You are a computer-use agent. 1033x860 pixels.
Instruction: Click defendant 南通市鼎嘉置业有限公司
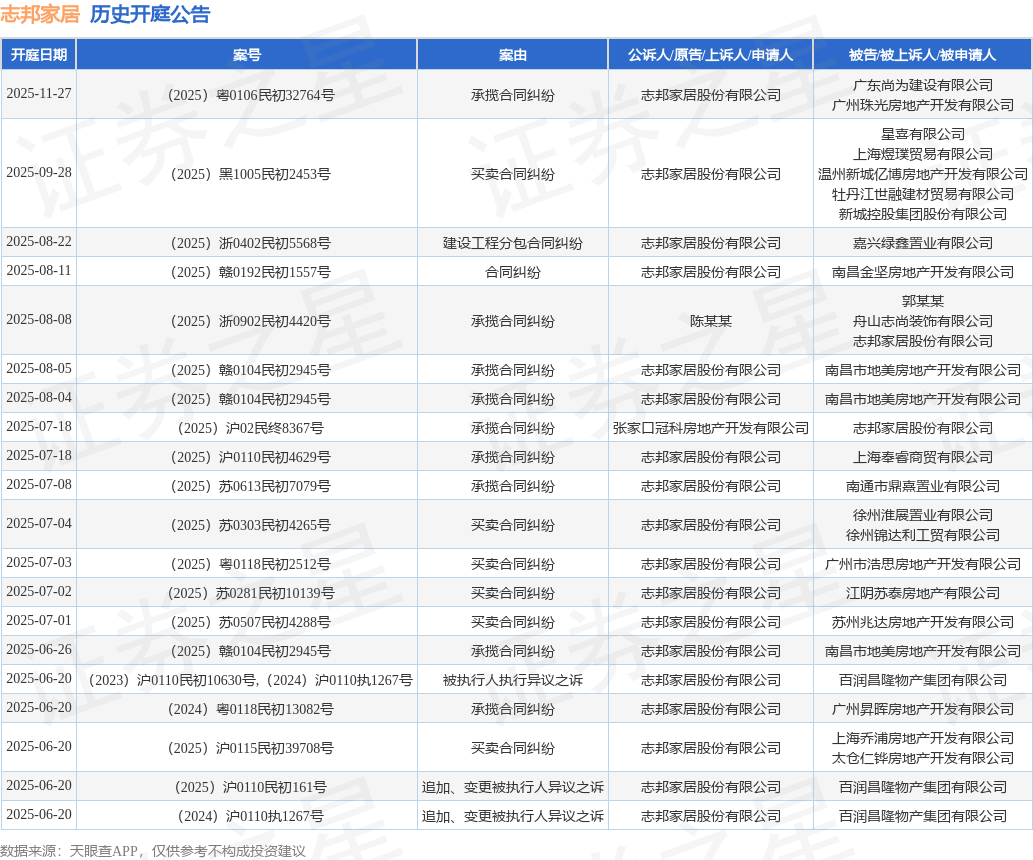point(922,486)
